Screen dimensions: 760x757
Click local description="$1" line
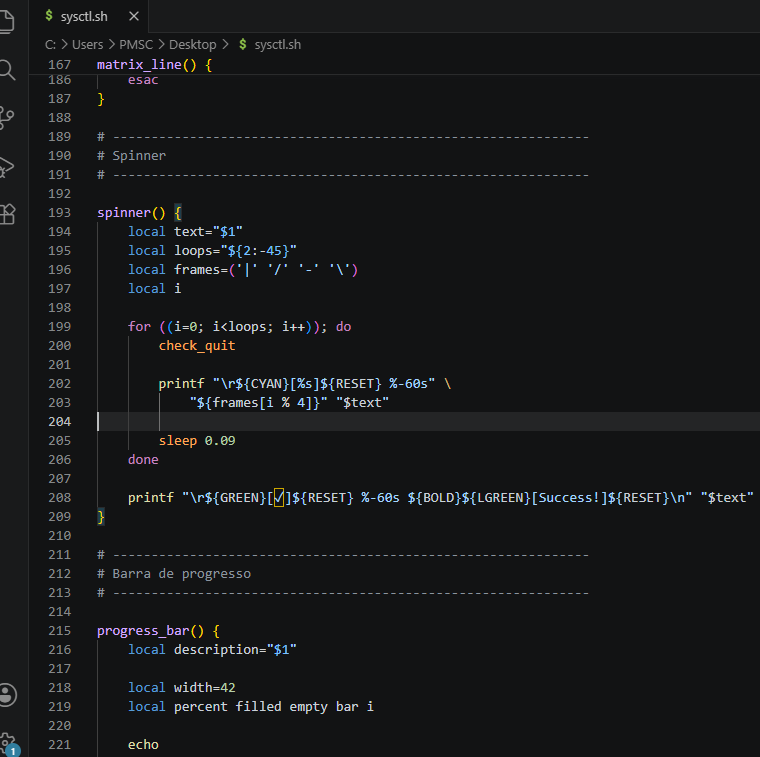(212, 649)
